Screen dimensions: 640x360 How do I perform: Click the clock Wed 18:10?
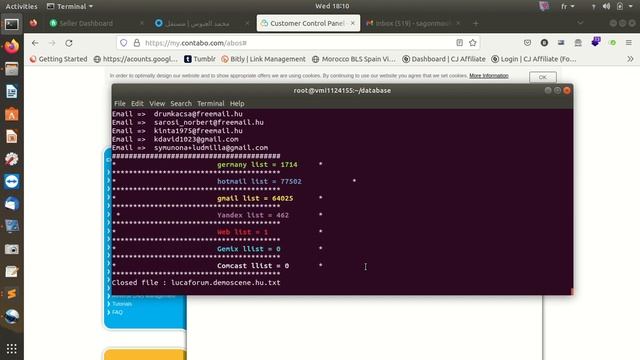332,6
